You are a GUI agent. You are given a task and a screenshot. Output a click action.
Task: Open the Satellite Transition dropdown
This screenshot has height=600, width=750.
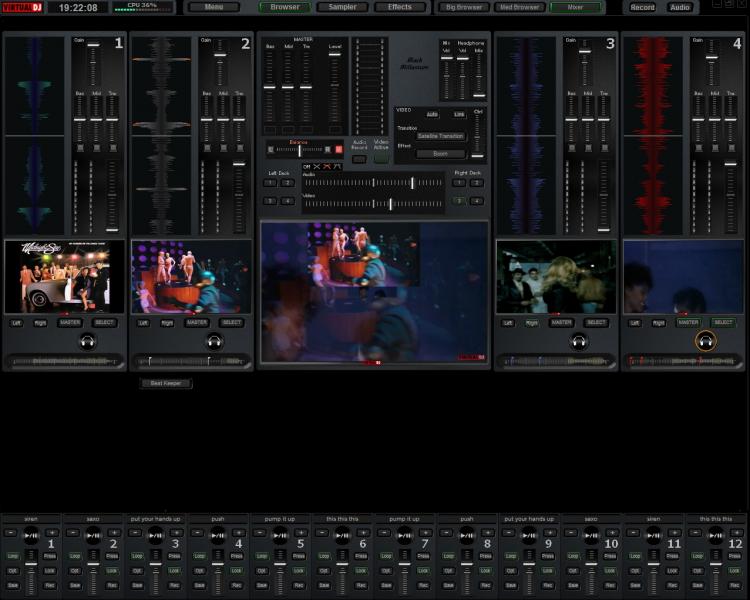coord(440,136)
